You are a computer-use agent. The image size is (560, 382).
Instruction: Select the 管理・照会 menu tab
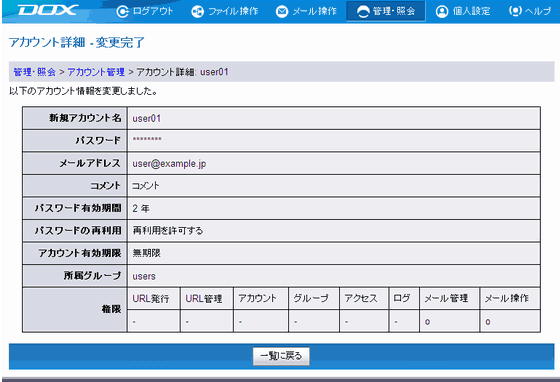386,11
